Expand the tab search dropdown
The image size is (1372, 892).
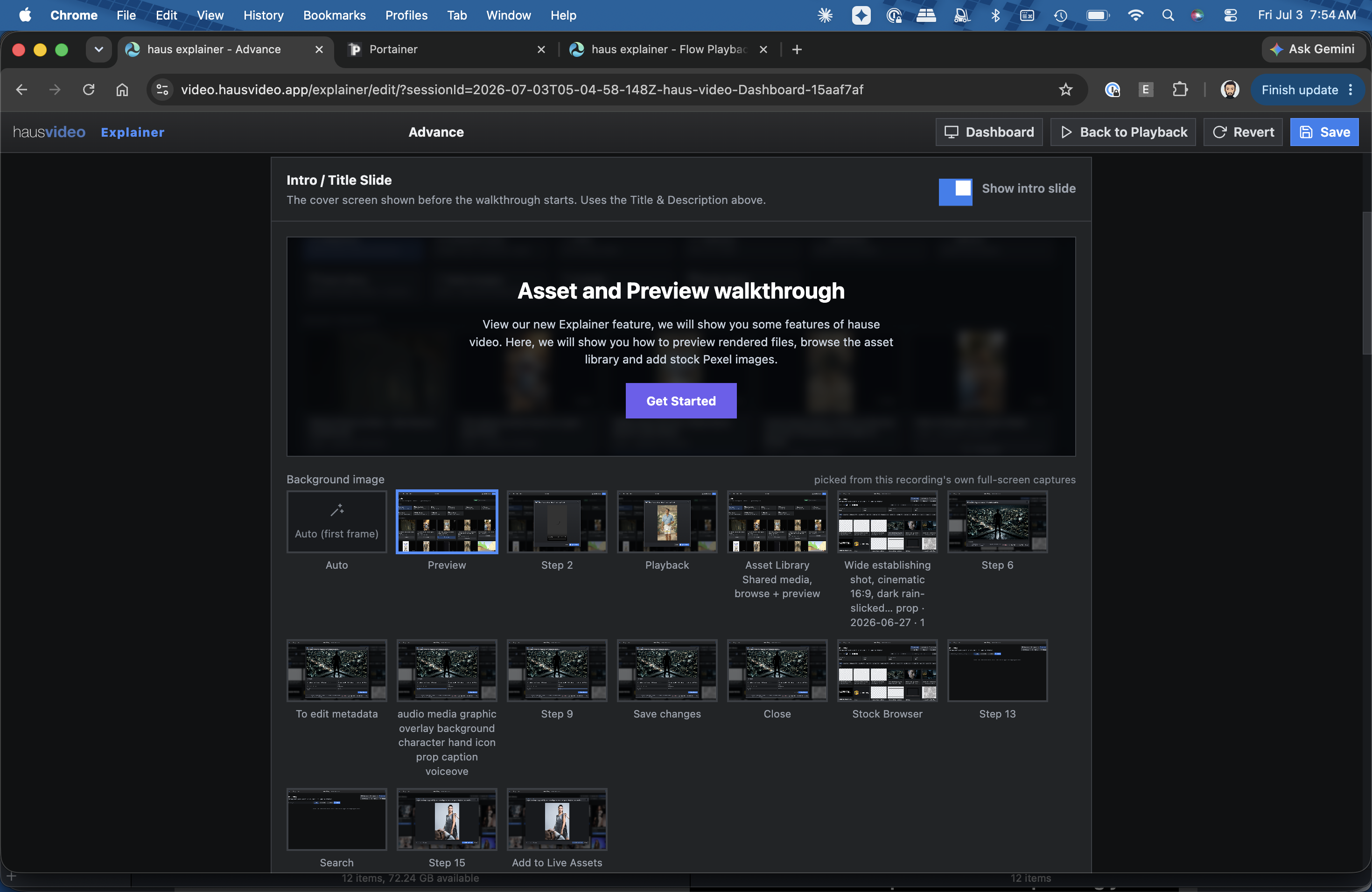pos(98,49)
